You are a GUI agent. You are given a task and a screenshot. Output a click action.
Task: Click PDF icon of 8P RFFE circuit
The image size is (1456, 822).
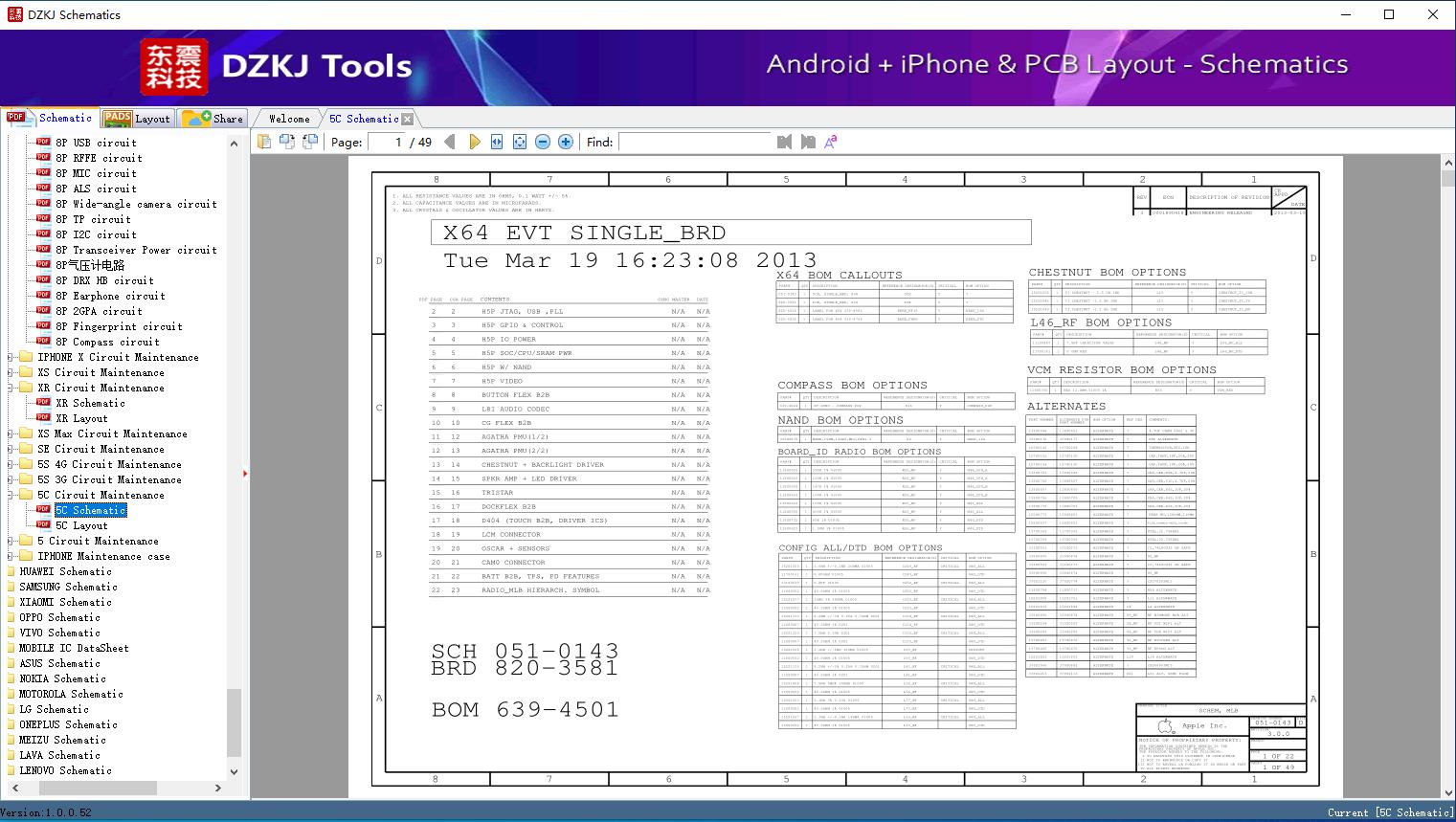pyautogui.click(x=43, y=158)
